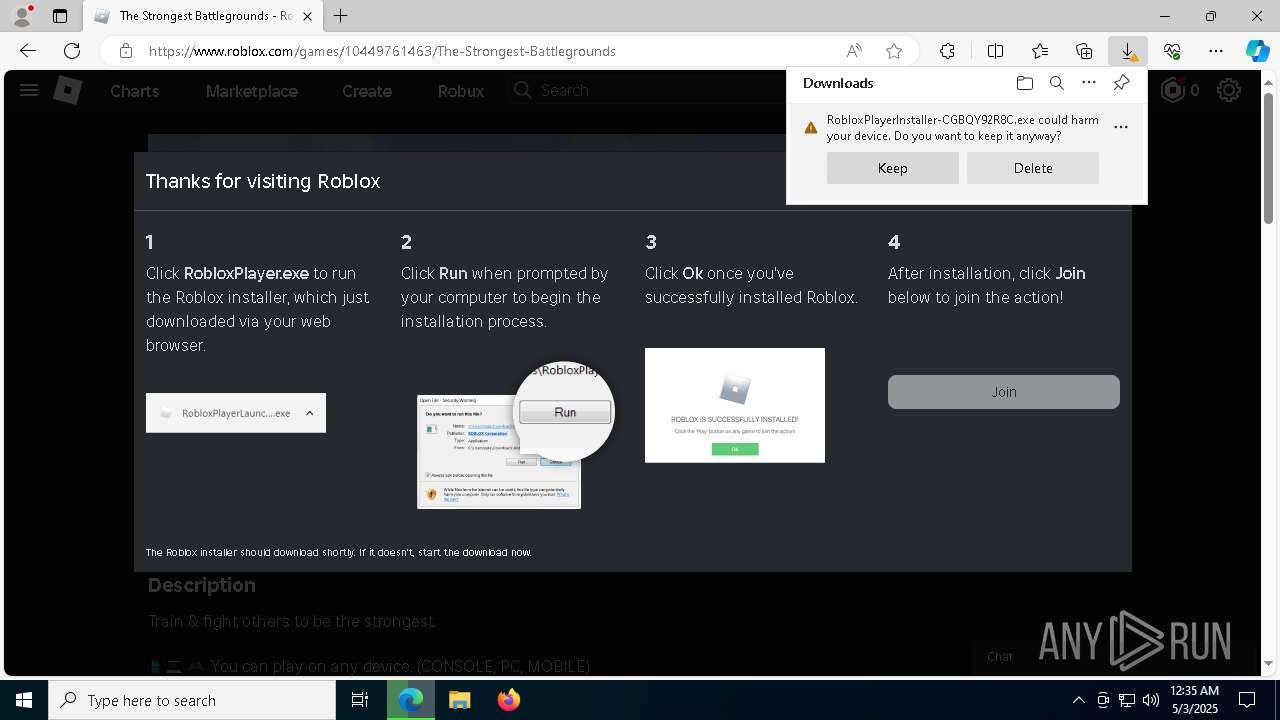
Task: Click the Roblox successfully installed image
Action: [x=735, y=405]
